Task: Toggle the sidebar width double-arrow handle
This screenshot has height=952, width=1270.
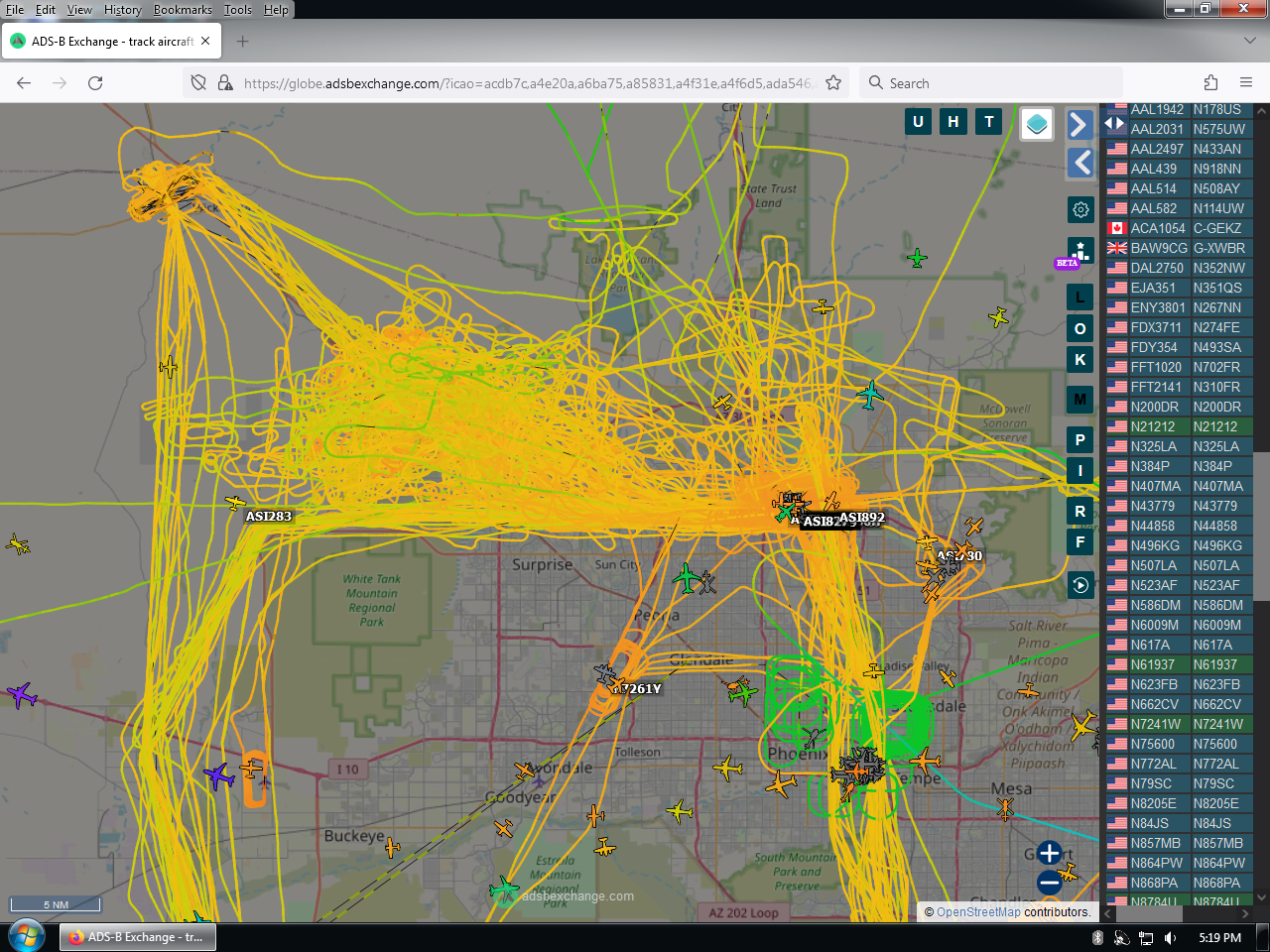Action: click(1114, 123)
